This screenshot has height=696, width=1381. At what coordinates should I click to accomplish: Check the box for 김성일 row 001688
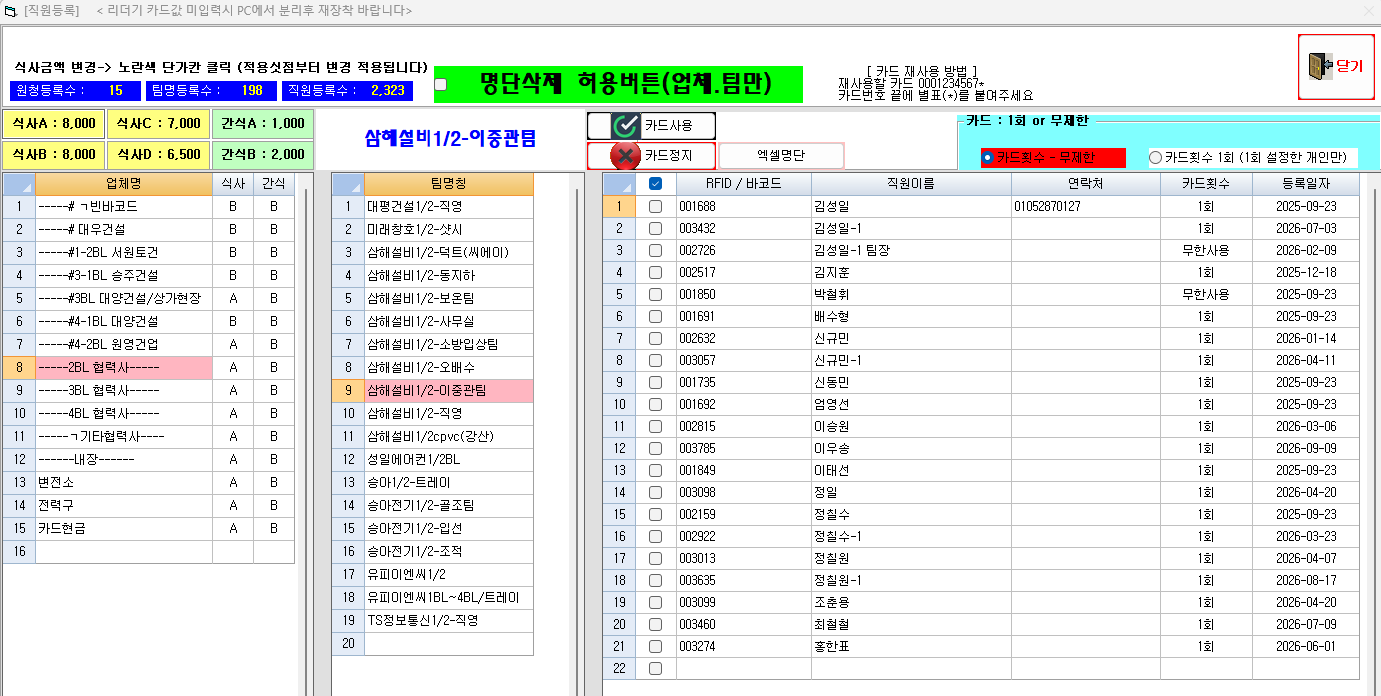[x=656, y=206]
